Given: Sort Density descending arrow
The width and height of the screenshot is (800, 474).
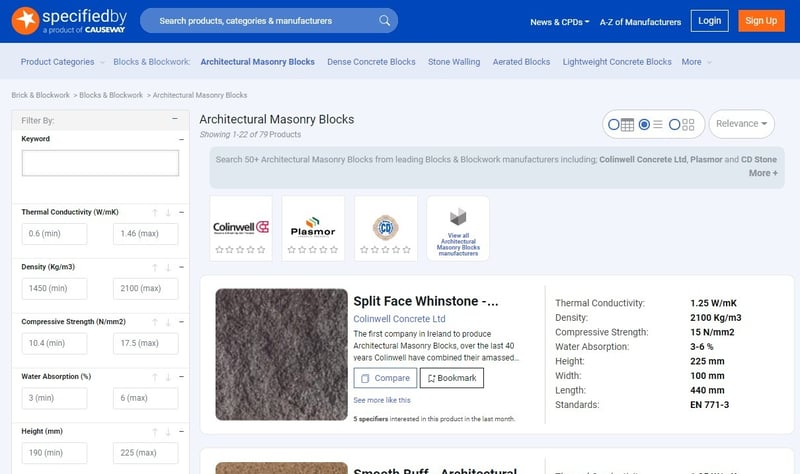Looking at the screenshot, I should [168, 267].
